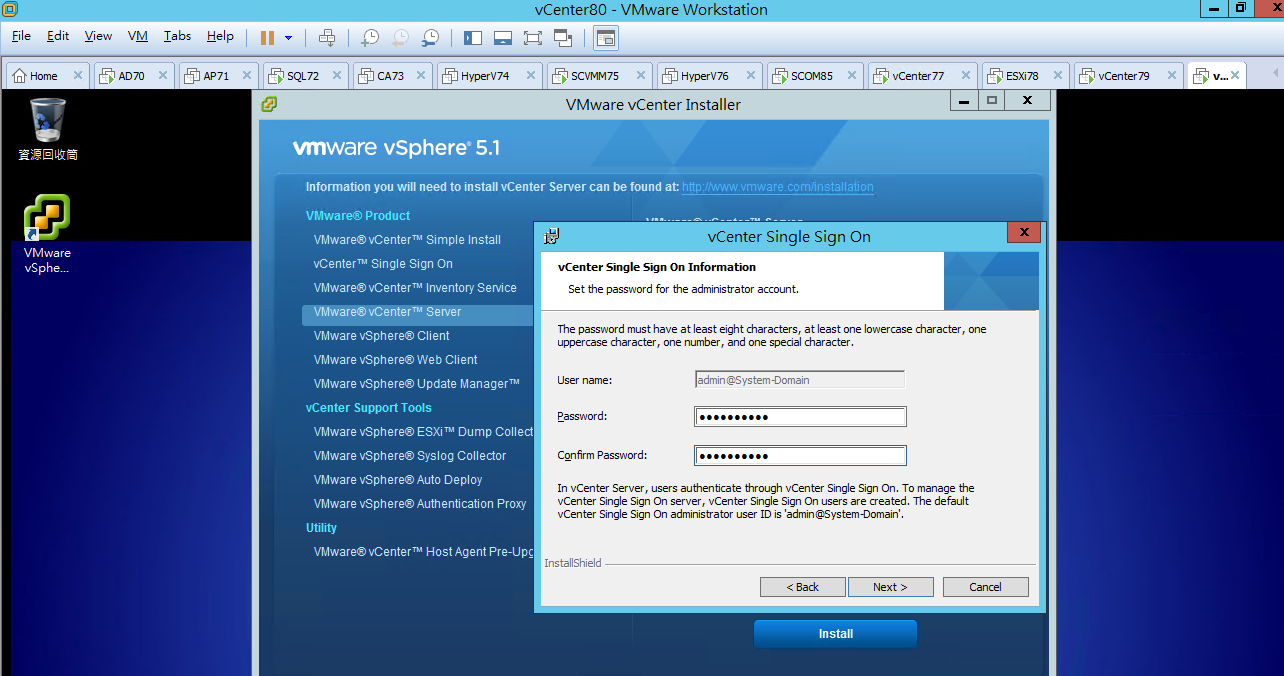The height and width of the screenshot is (676, 1284).
Task: Close the SQL72 tab
Action: coord(336,76)
